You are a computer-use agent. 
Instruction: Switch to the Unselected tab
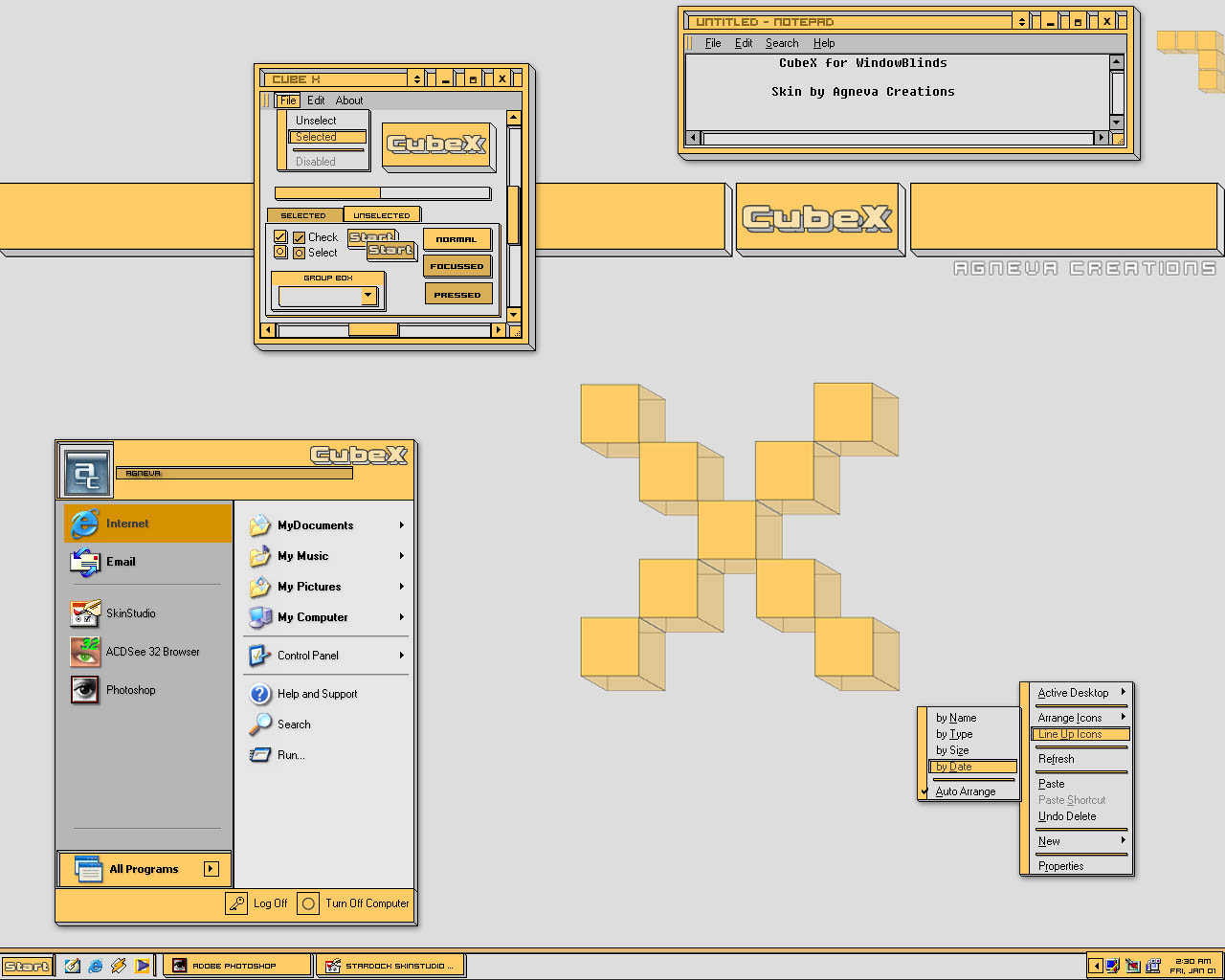(382, 215)
